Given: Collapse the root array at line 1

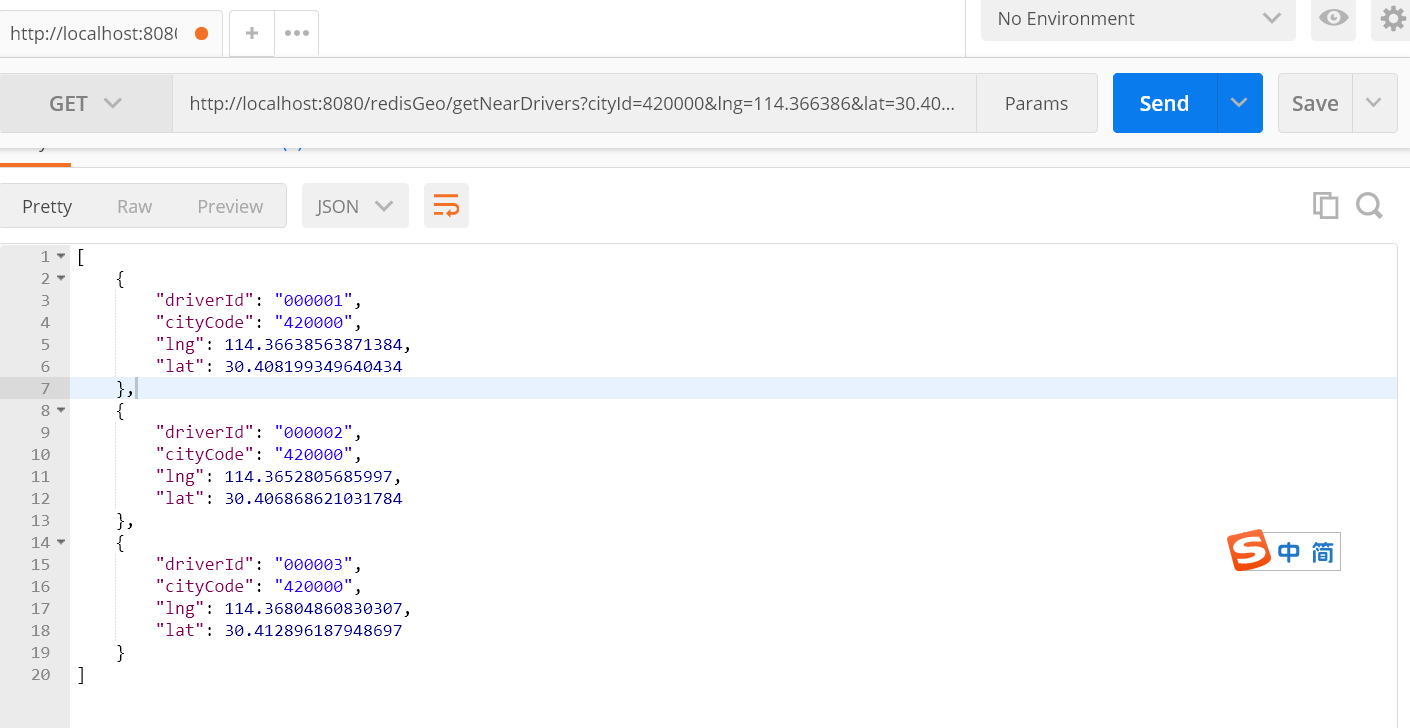Looking at the screenshot, I should 61,257.
